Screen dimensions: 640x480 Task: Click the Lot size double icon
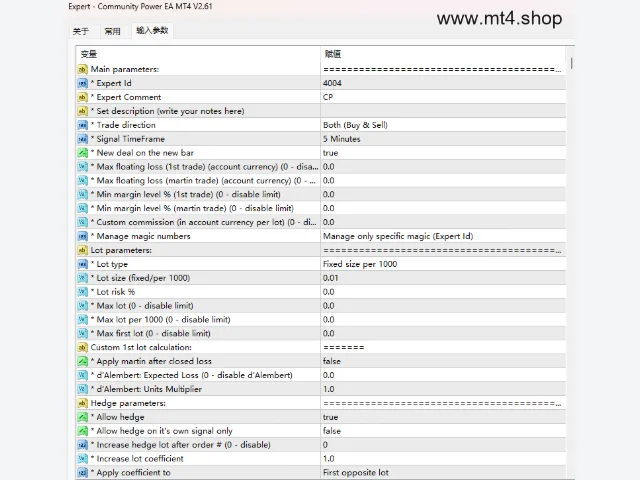[82, 278]
